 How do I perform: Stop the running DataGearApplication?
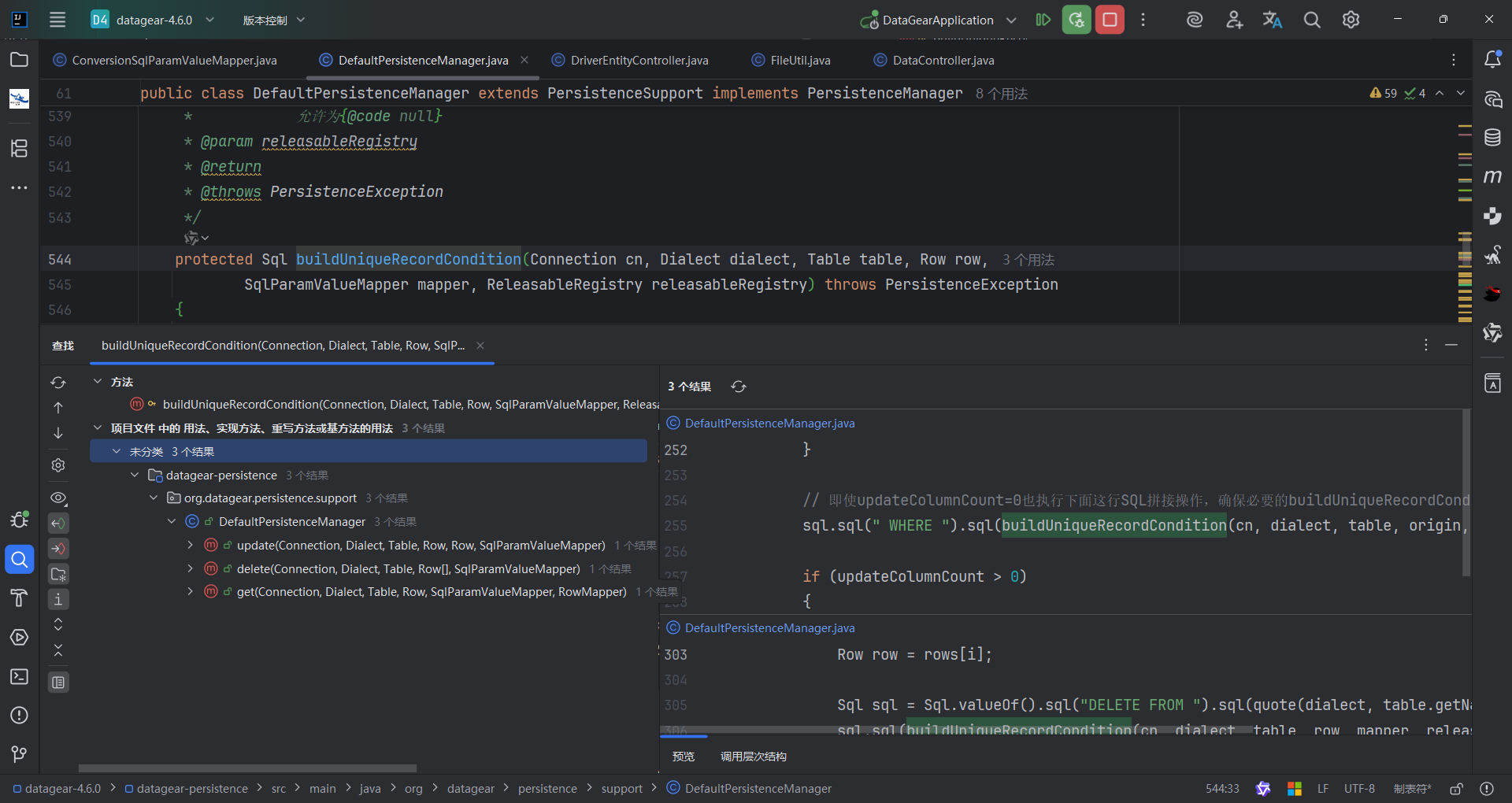(x=1110, y=20)
